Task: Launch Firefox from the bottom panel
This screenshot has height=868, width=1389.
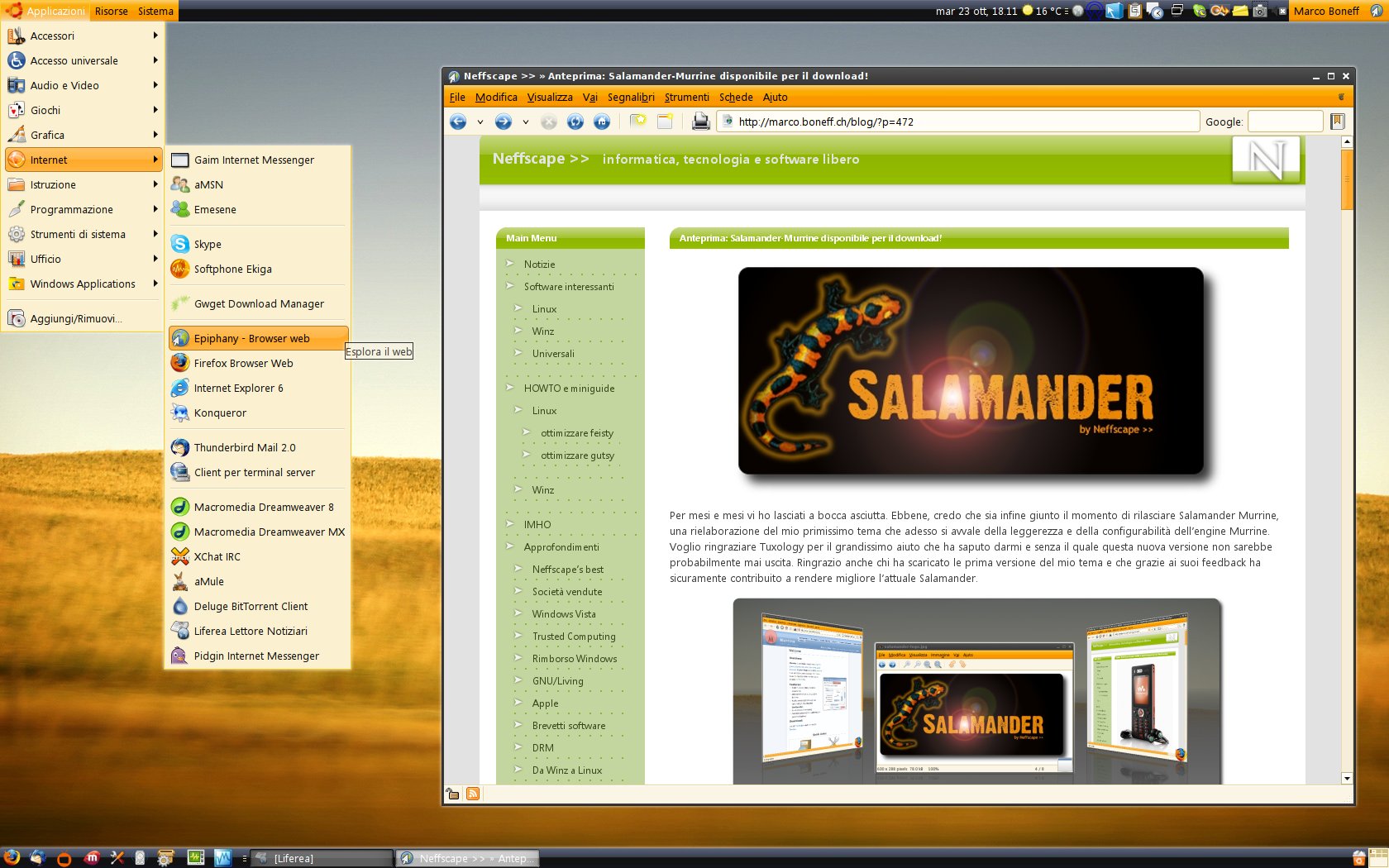Action: (12, 857)
